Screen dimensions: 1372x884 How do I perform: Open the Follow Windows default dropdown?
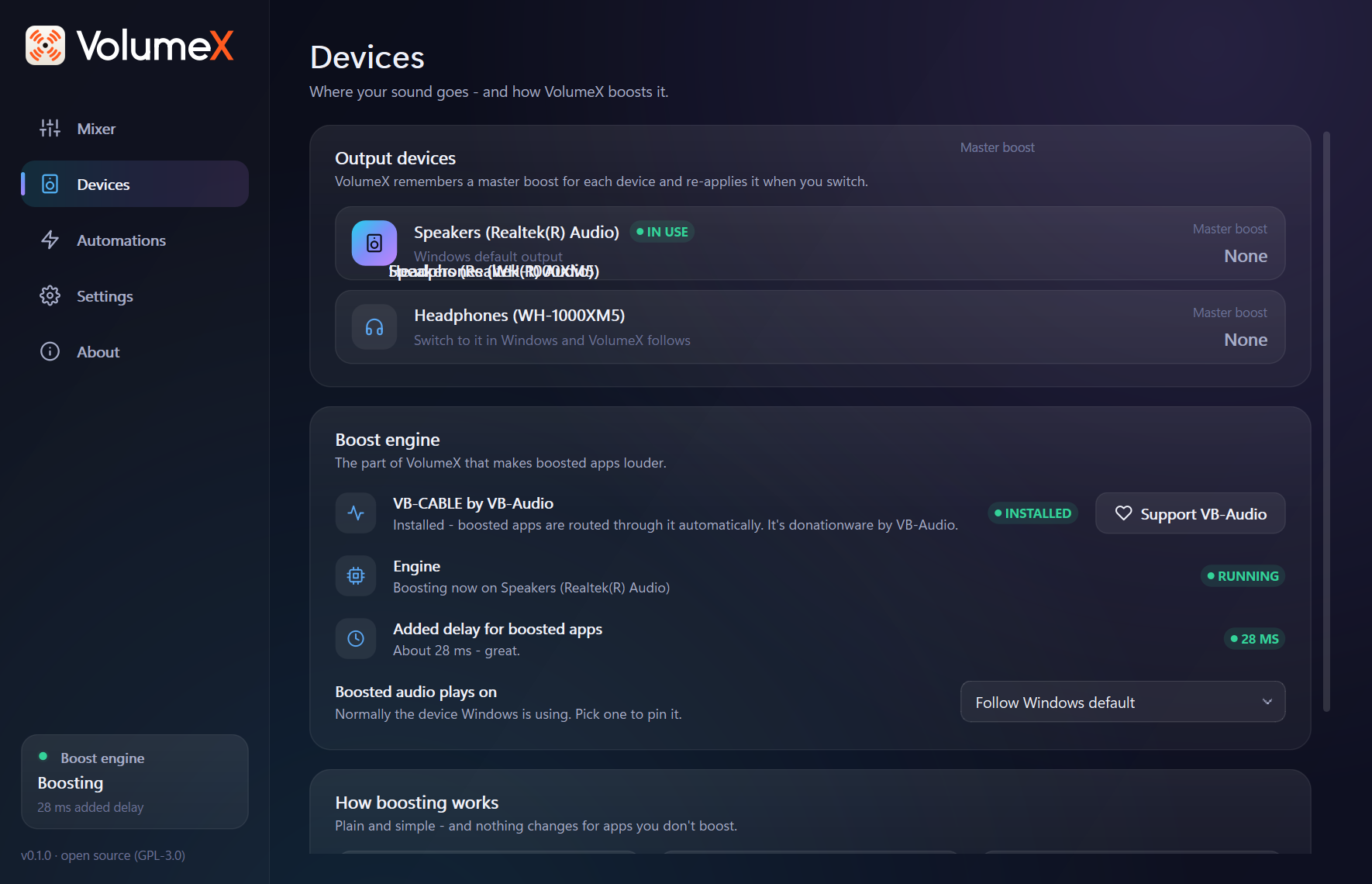(x=1122, y=702)
